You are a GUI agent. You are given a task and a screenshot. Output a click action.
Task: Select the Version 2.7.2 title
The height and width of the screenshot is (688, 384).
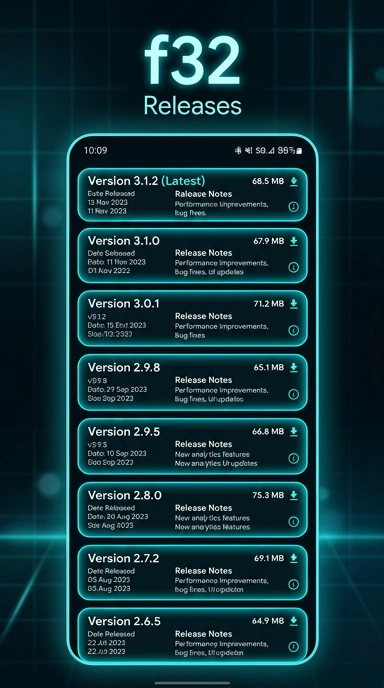123,558
